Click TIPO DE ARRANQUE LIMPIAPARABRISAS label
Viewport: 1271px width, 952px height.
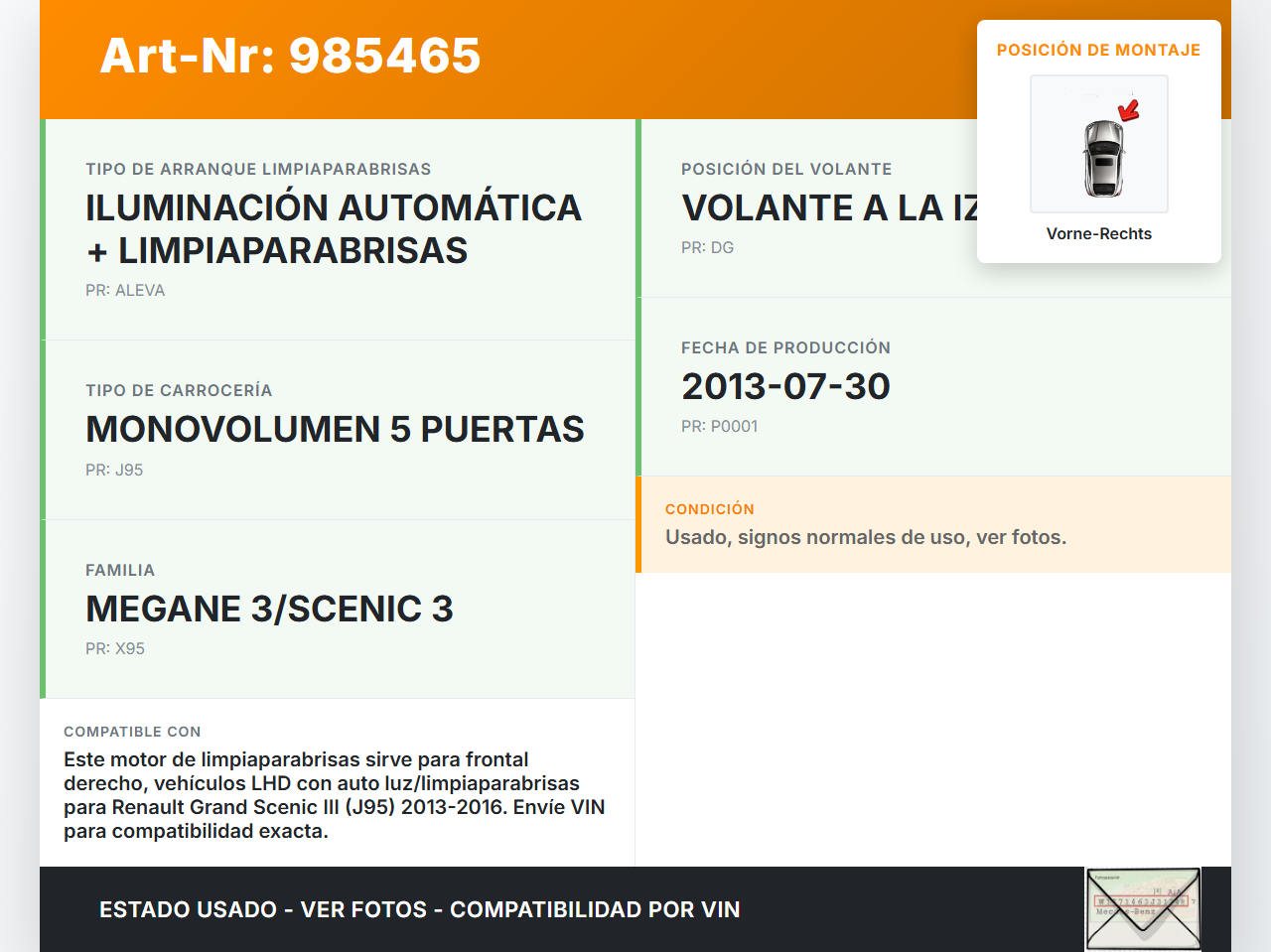coord(258,169)
